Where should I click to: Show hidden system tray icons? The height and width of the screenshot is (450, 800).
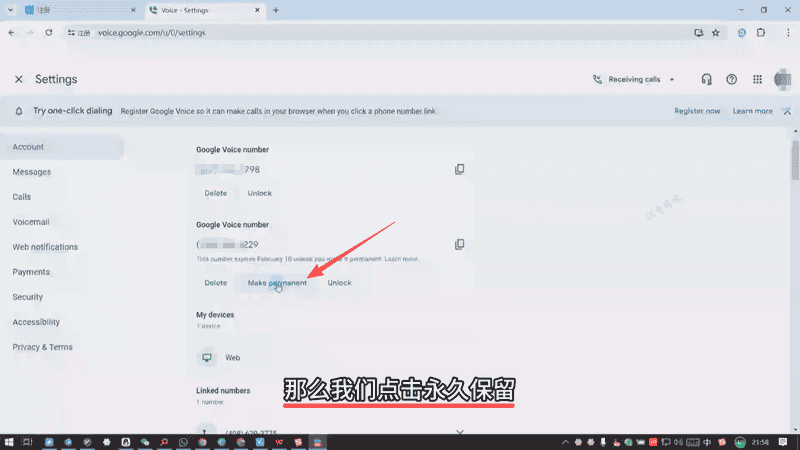[565, 442]
